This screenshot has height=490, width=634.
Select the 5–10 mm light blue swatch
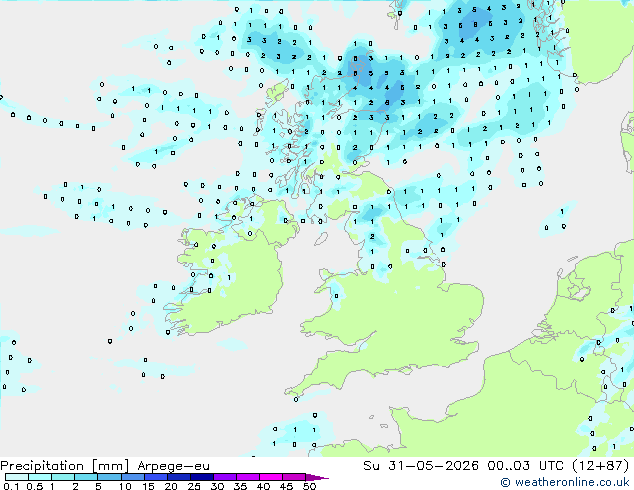pos(109,477)
